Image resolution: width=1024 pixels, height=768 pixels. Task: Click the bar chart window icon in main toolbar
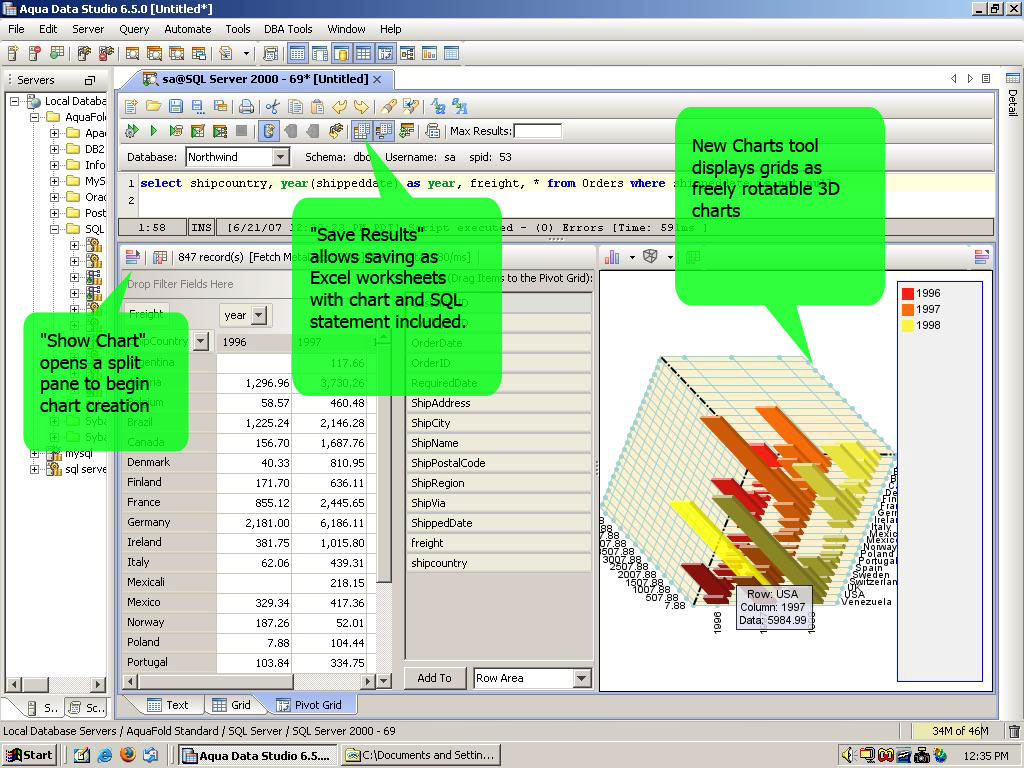pyautogui.click(x=429, y=54)
